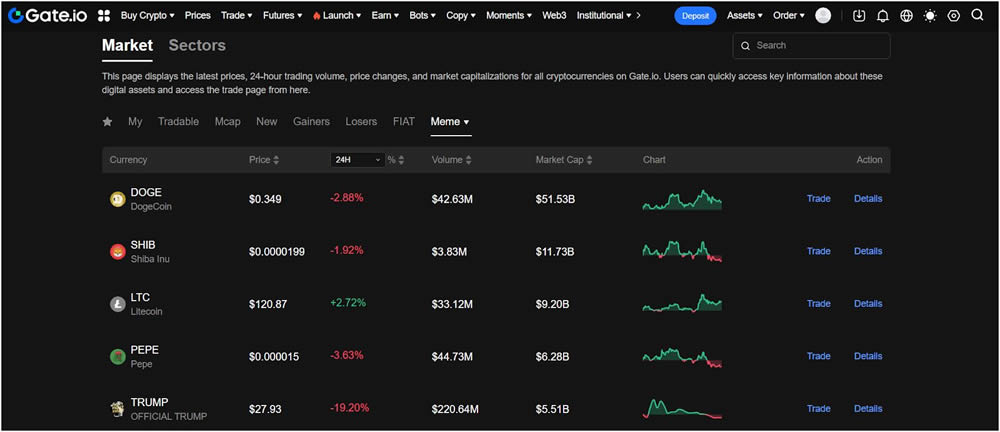Click the LTC price chart thumbnail
Viewport: 1000px width, 432px height.
tap(682, 303)
